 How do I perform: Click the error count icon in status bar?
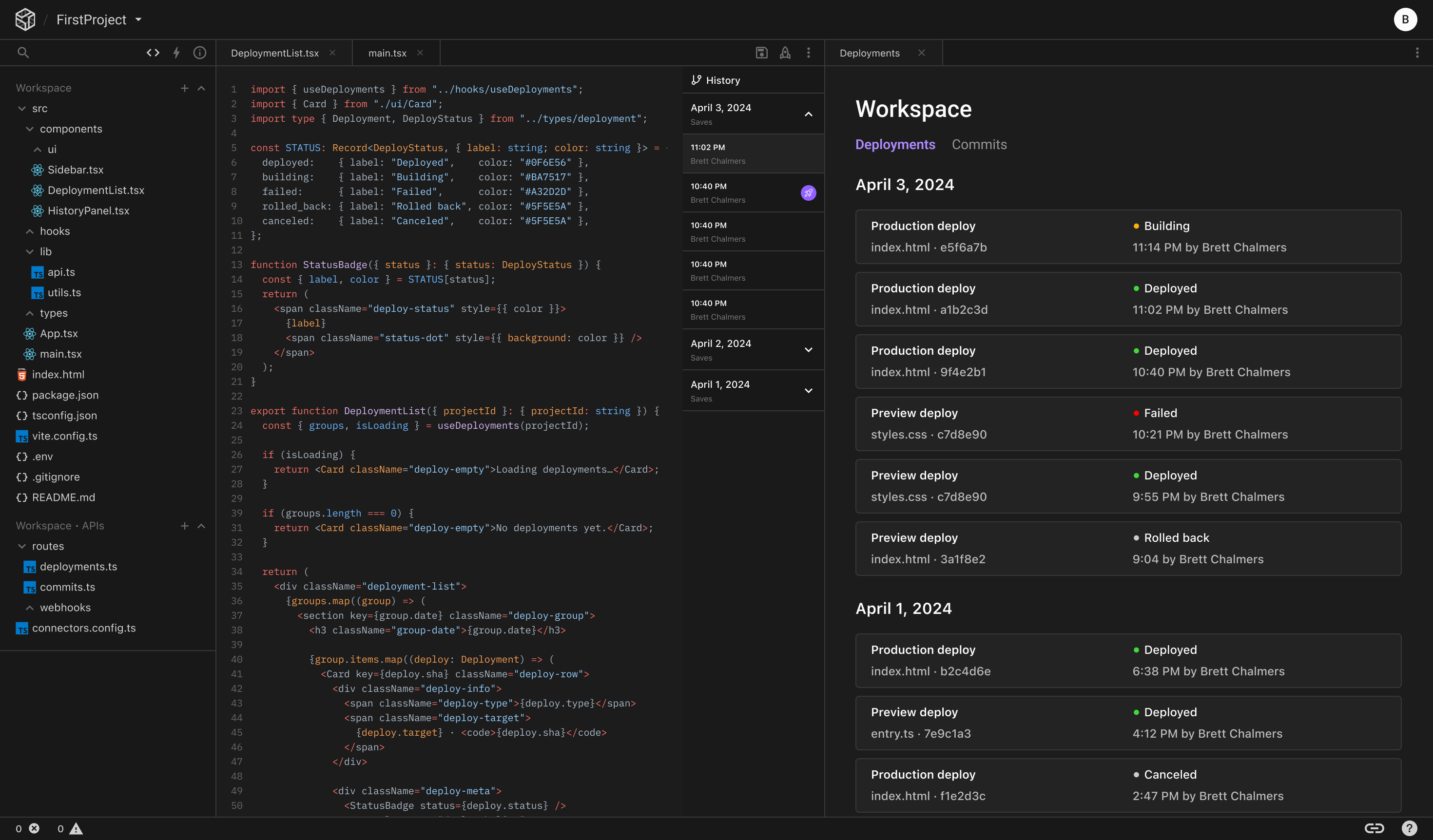(34, 828)
